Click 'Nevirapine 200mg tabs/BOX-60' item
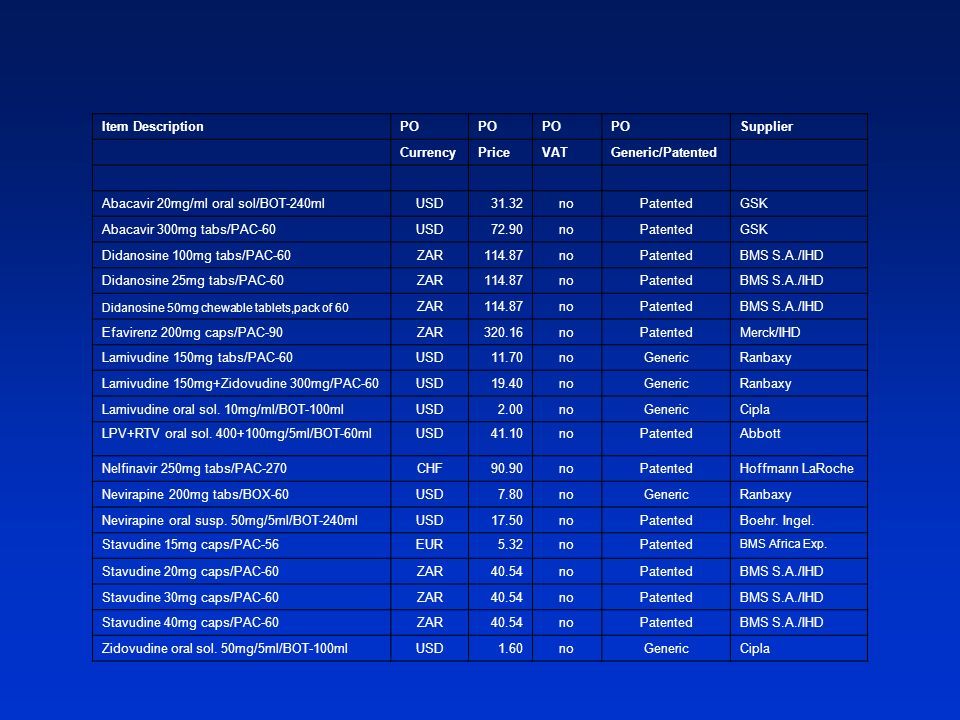This screenshot has width=960, height=720. coord(195,494)
